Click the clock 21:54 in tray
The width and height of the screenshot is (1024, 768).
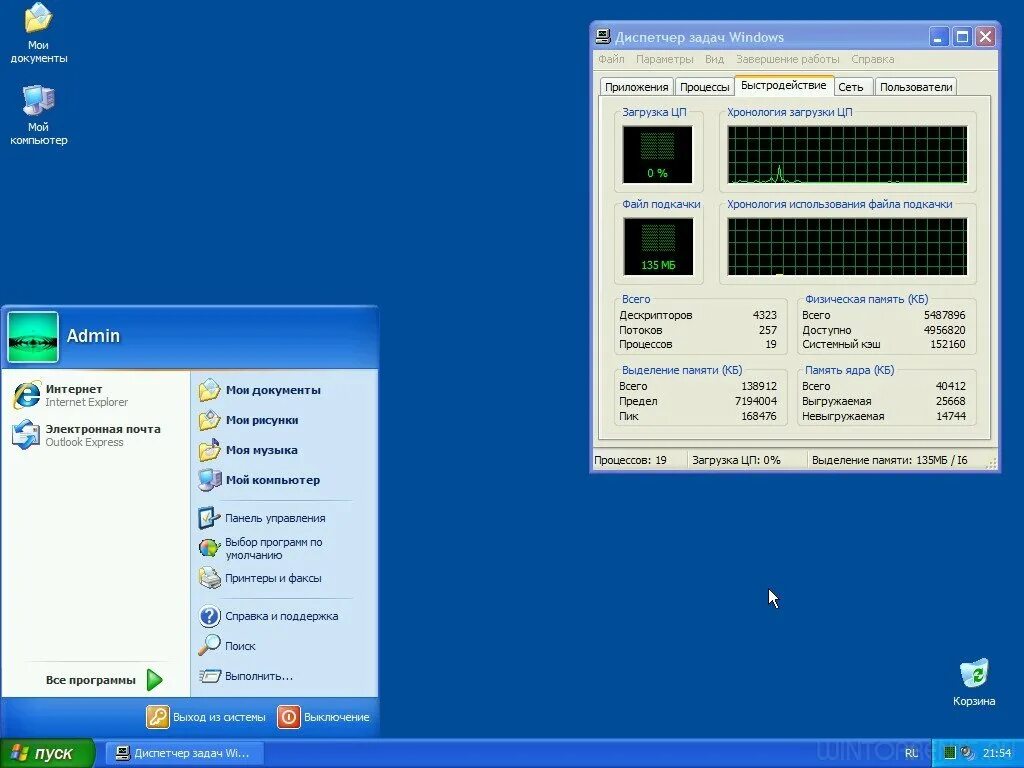click(x=997, y=753)
